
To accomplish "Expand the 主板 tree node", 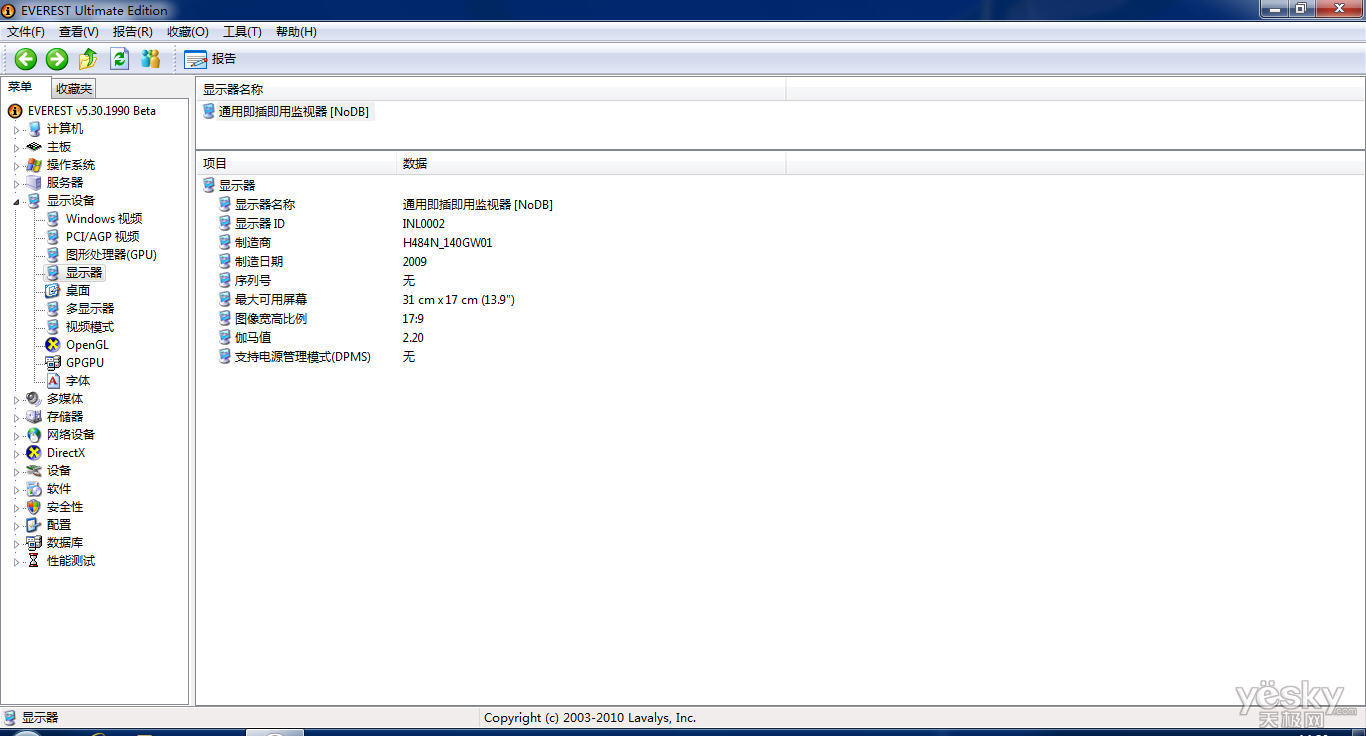I will point(16,147).
